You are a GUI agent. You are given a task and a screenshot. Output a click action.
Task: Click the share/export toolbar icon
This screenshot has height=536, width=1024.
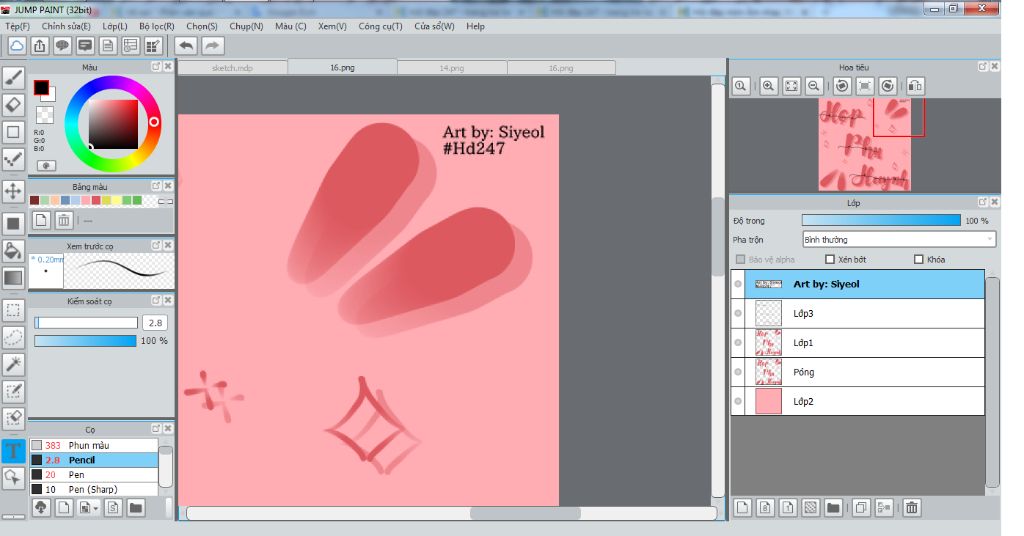click(40, 46)
